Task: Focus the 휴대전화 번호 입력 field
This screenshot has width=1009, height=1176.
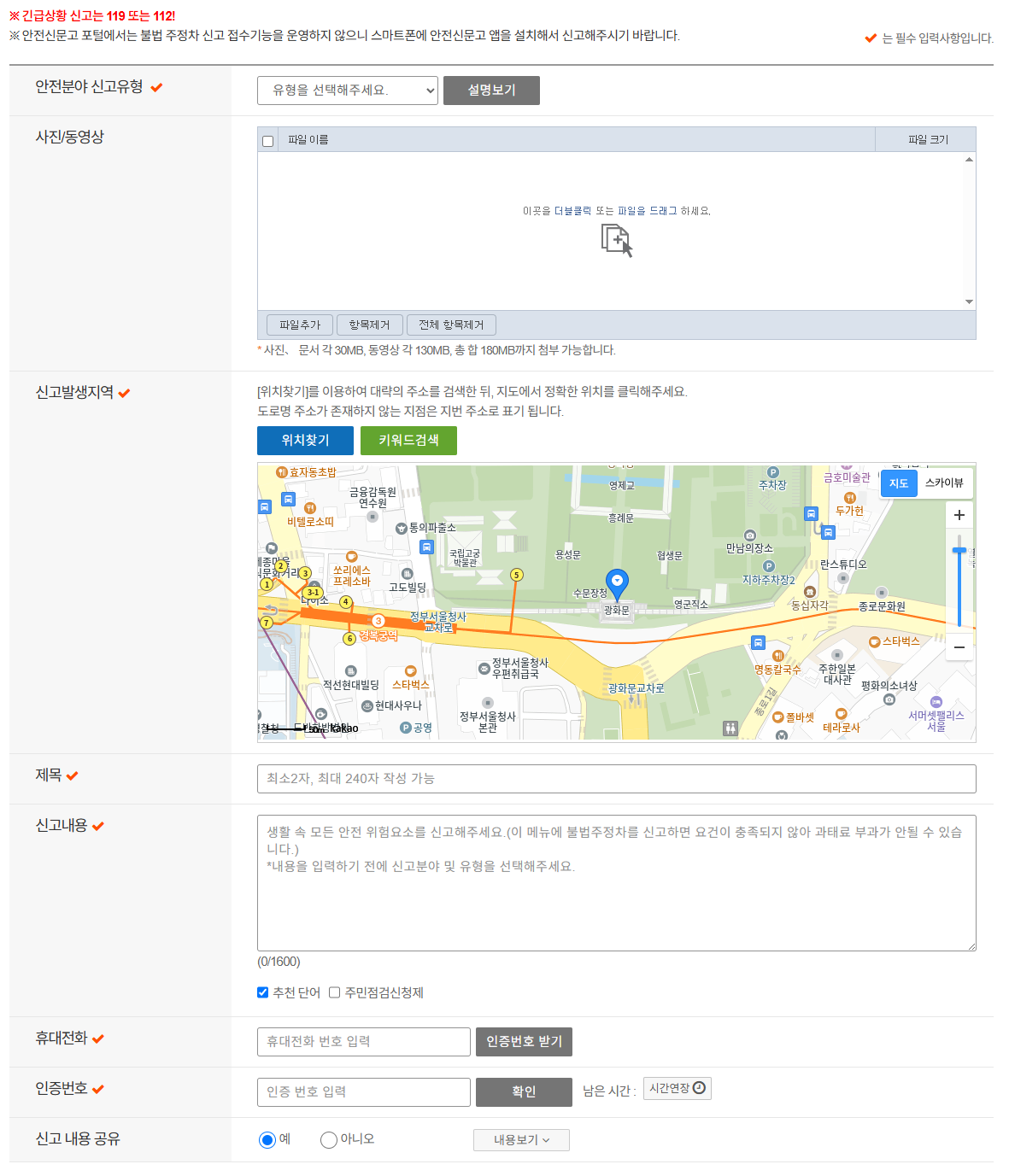Action: (x=364, y=1042)
